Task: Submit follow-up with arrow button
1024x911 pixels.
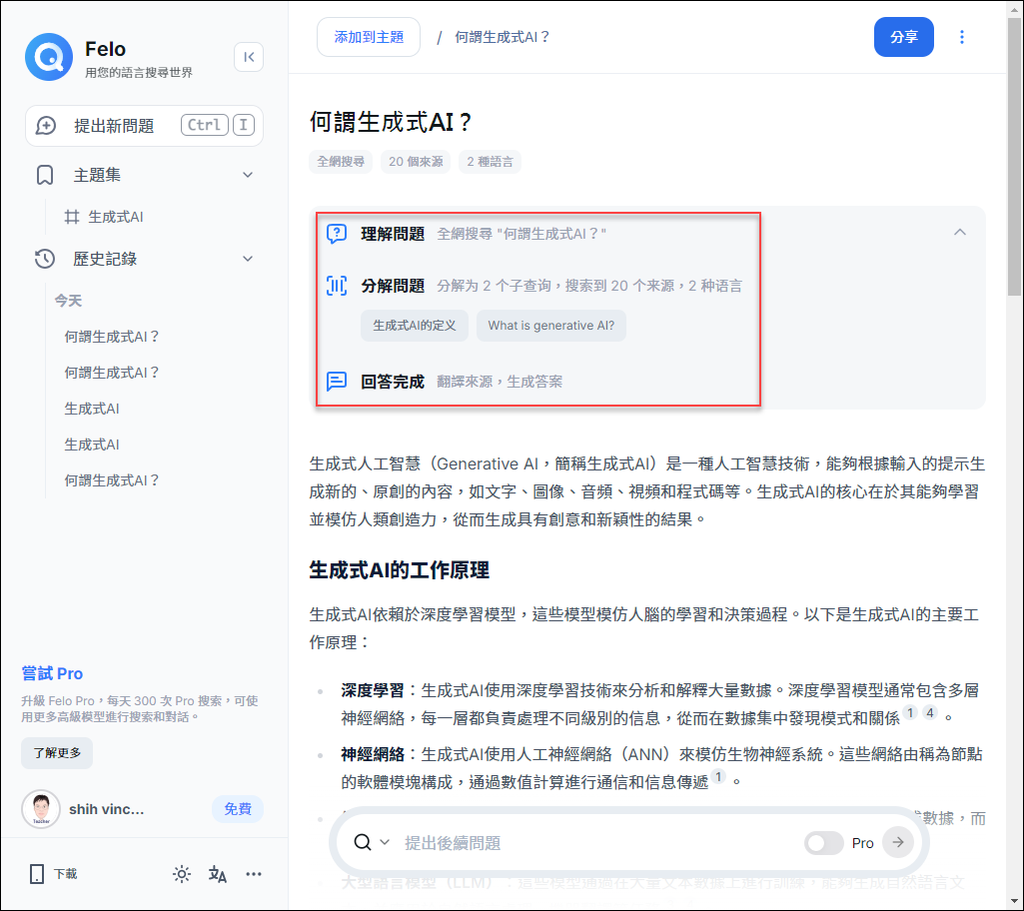Action: pos(898,842)
